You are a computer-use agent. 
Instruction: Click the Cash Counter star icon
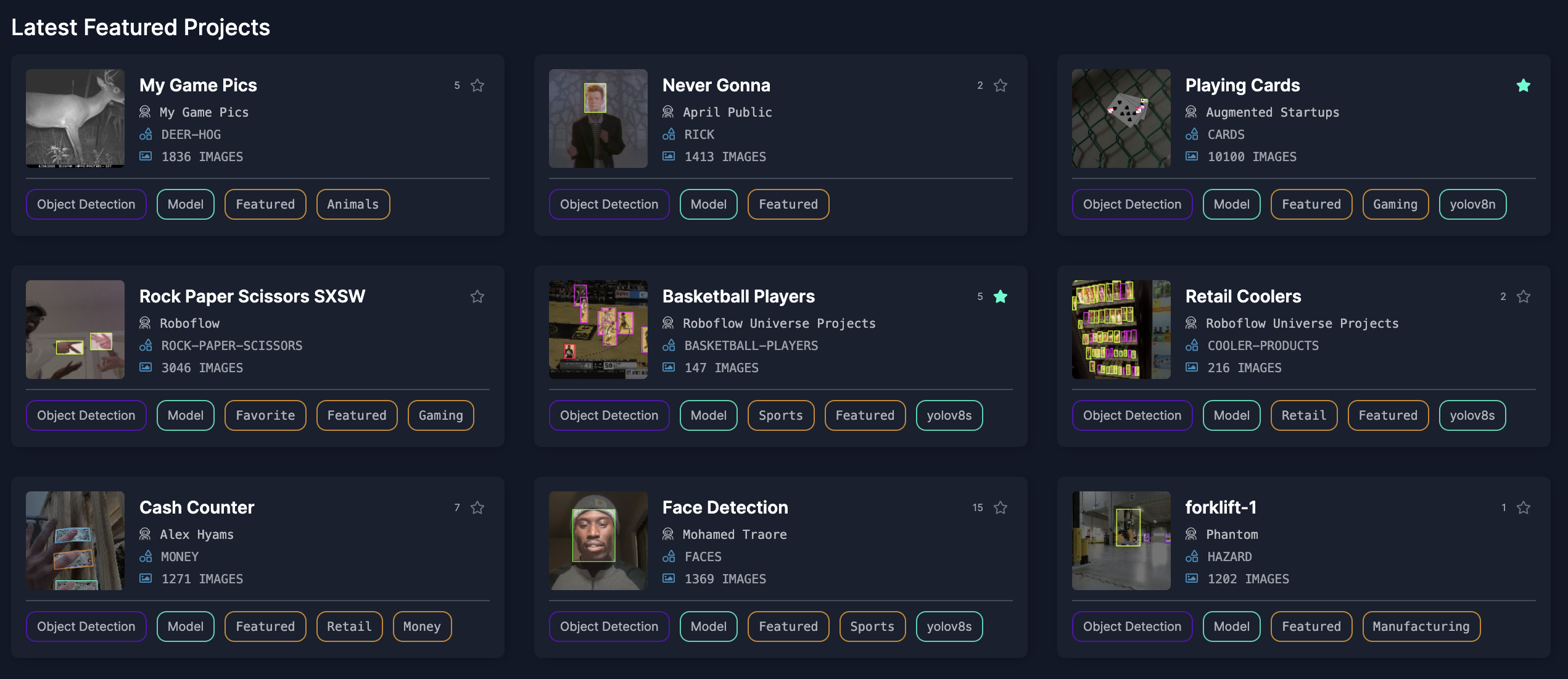click(x=477, y=507)
